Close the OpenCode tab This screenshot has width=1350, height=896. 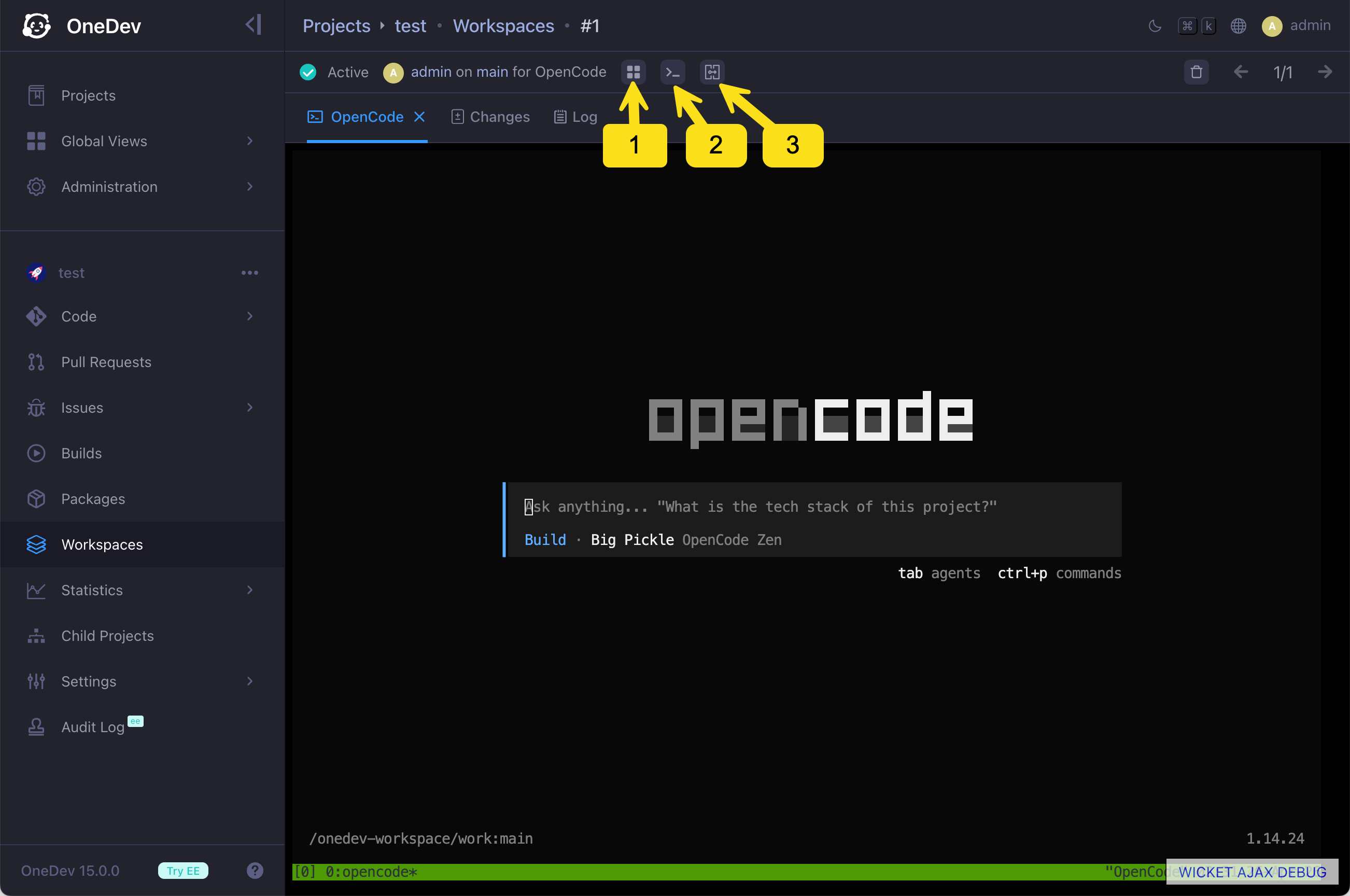[419, 117]
